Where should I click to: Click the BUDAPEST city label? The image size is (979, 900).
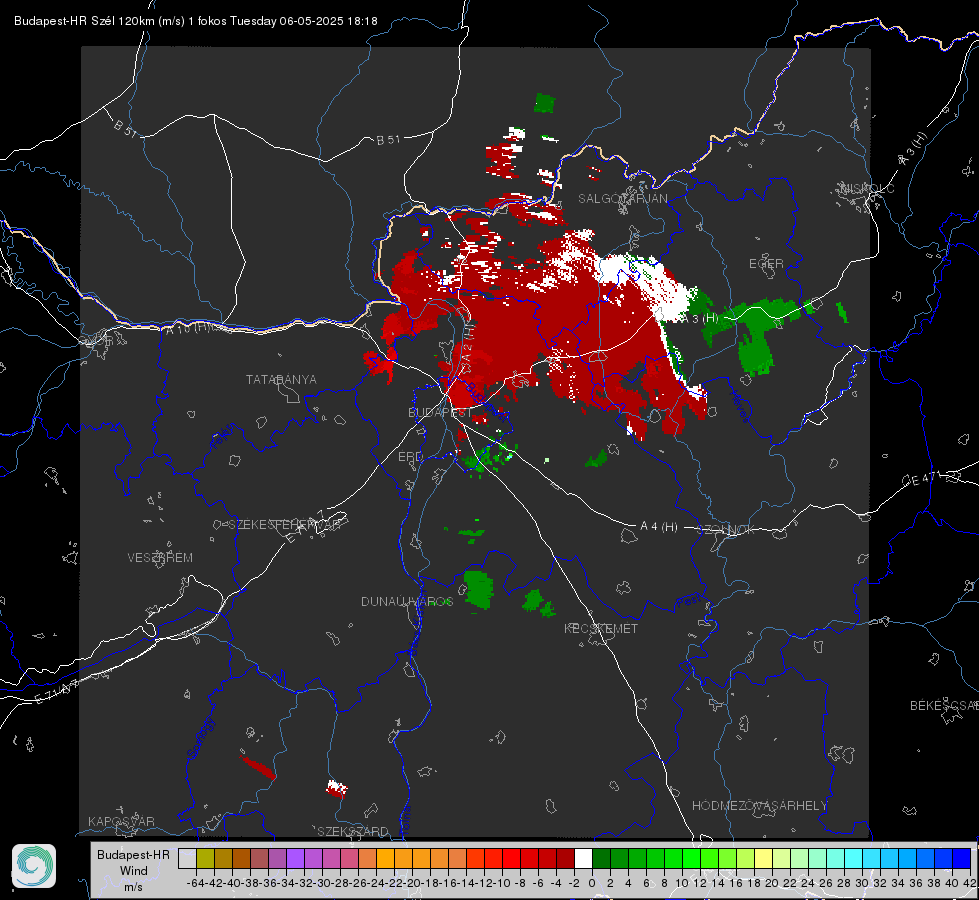click(440, 412)
